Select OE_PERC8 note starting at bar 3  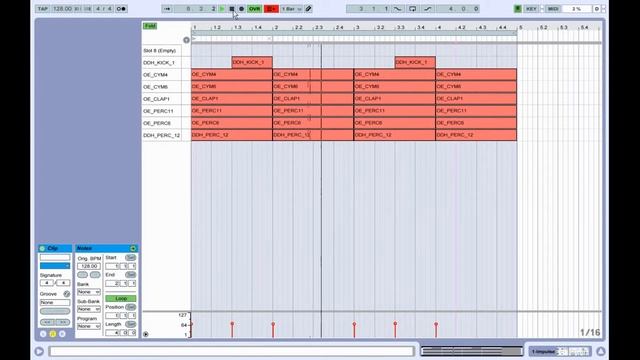click(x=394, y=123)
